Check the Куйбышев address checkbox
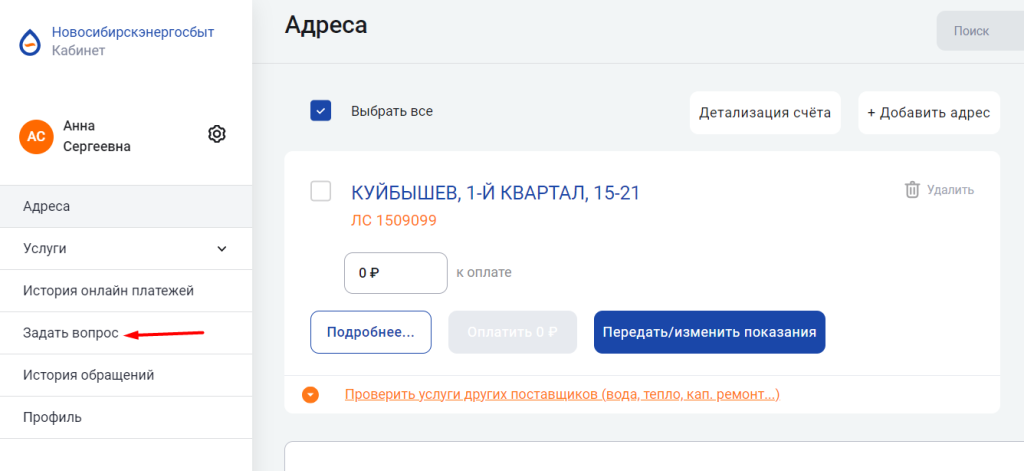1024x471 pixels. click(x=321, y=191)
